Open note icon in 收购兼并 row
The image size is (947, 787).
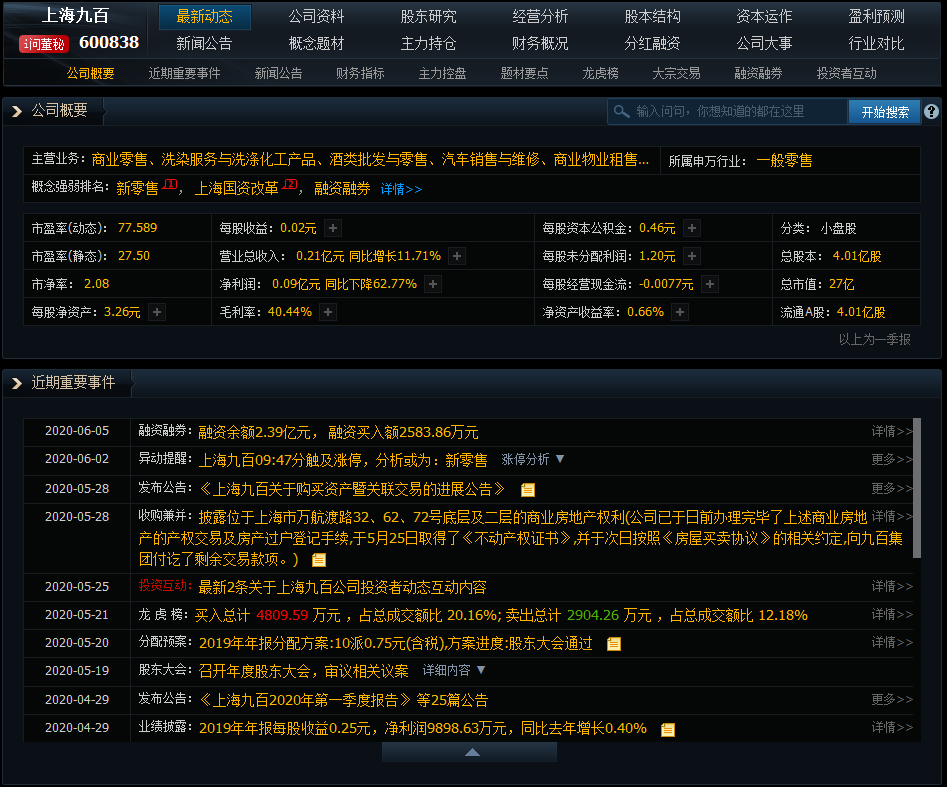(319, 560)
